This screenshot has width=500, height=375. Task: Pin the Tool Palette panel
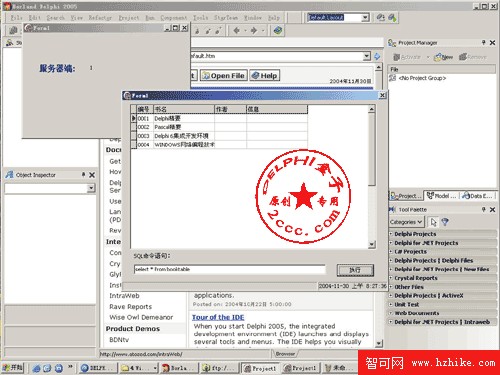point(483,209)
